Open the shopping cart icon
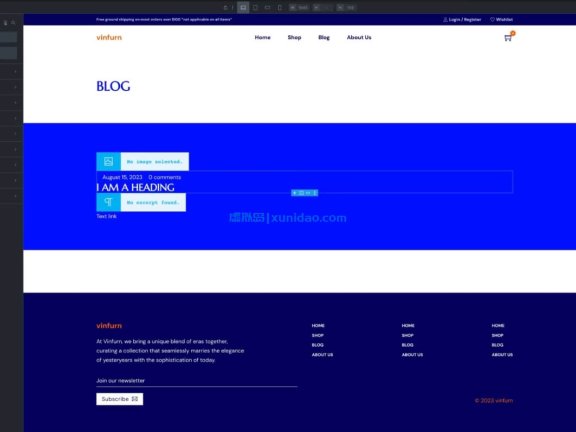Image resolution: width=576 pixels, height=432 pixels. click(x=508, y=37)
